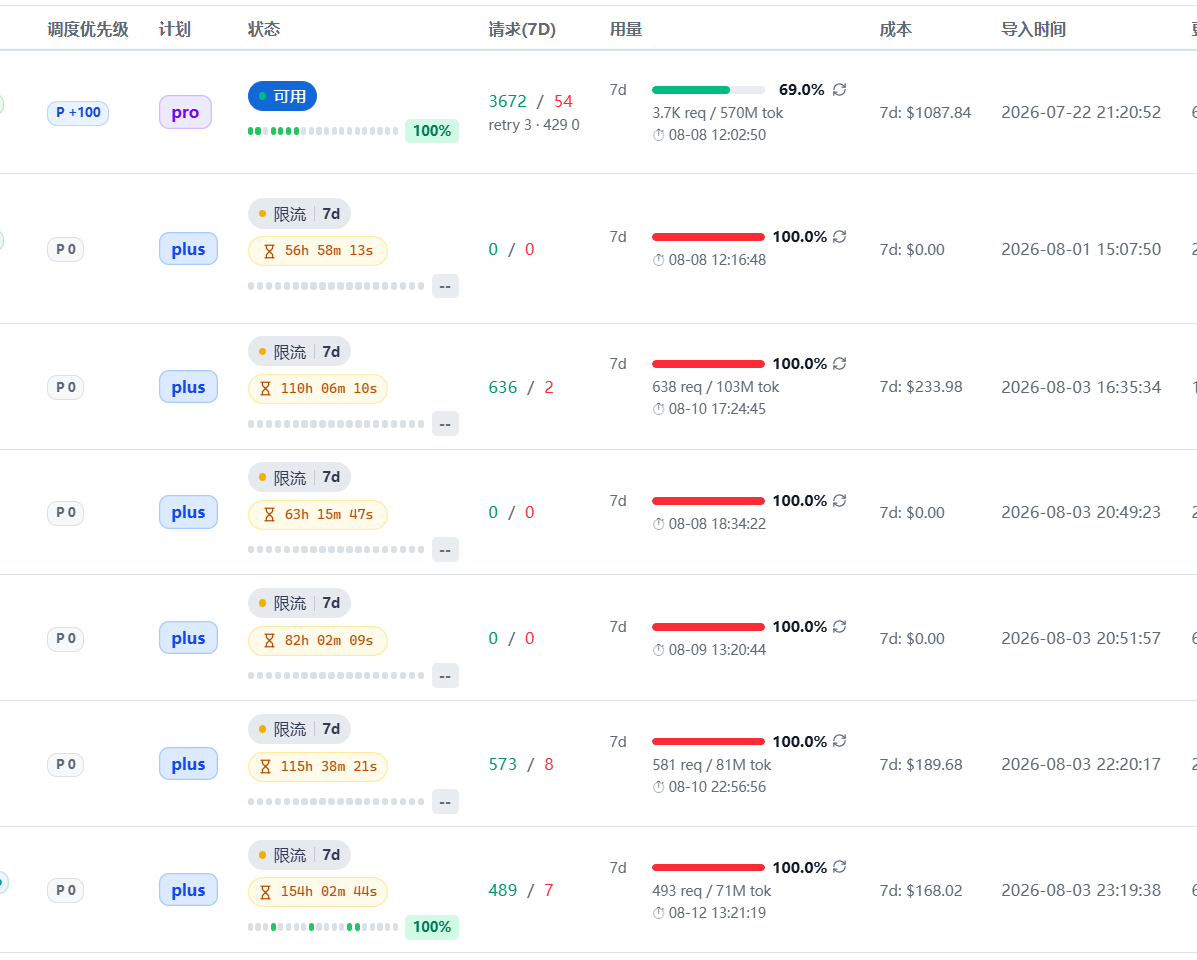This screenshot has height=960, width=1197.
Task: Click the usage text 493 req / 71M tok
Action: pos(711,891)
